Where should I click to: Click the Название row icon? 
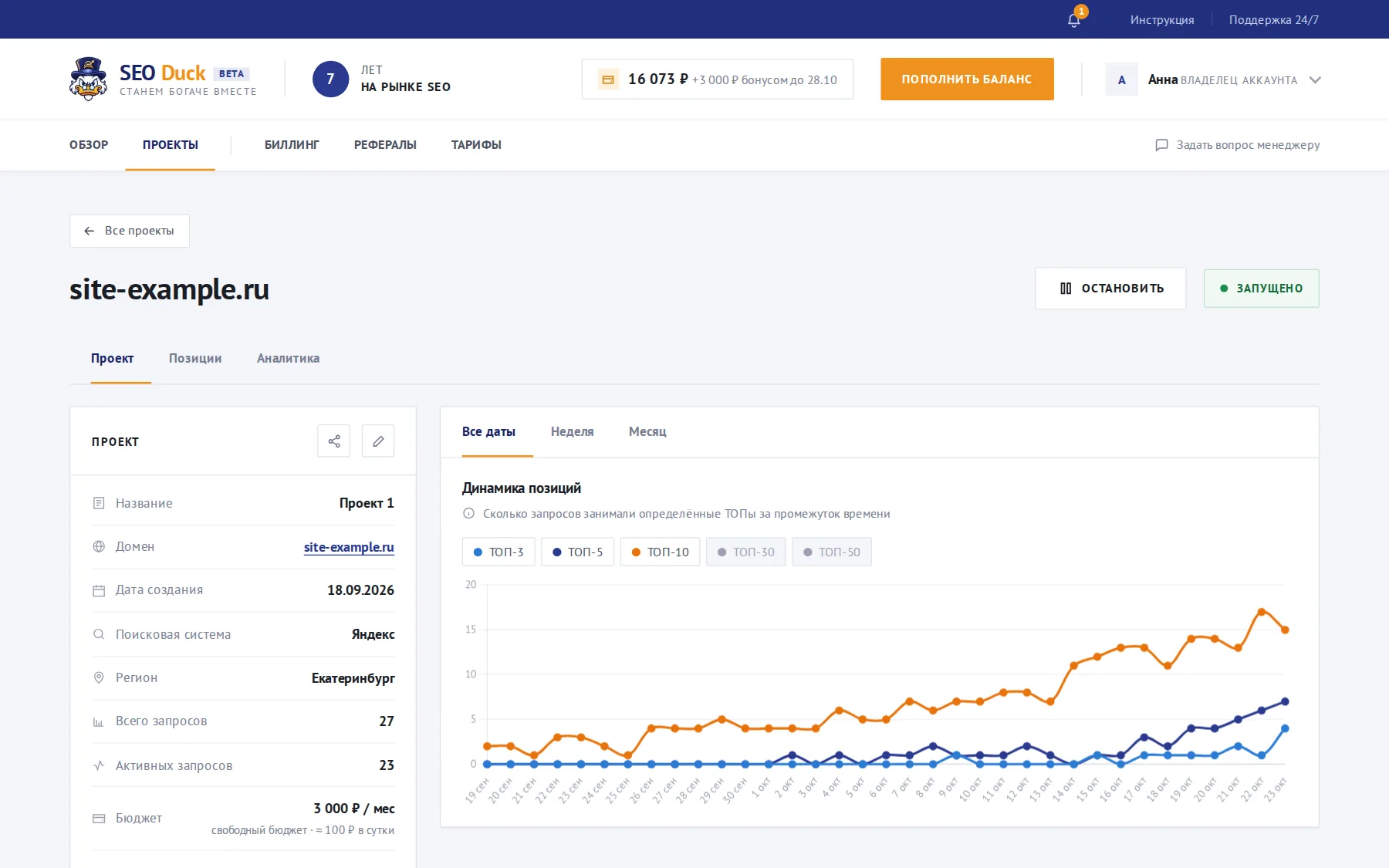pos(99,503)
